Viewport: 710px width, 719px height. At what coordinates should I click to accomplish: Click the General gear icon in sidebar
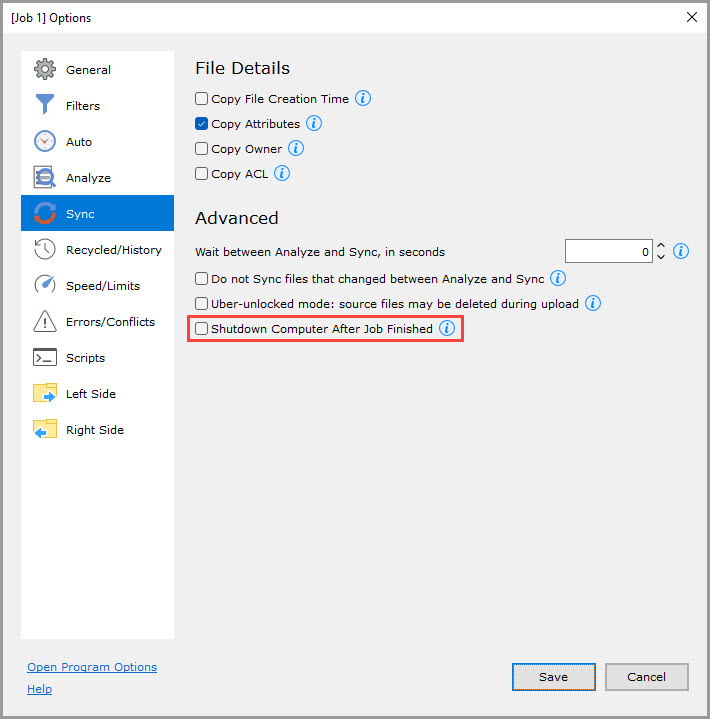click(x=45, y=70)
